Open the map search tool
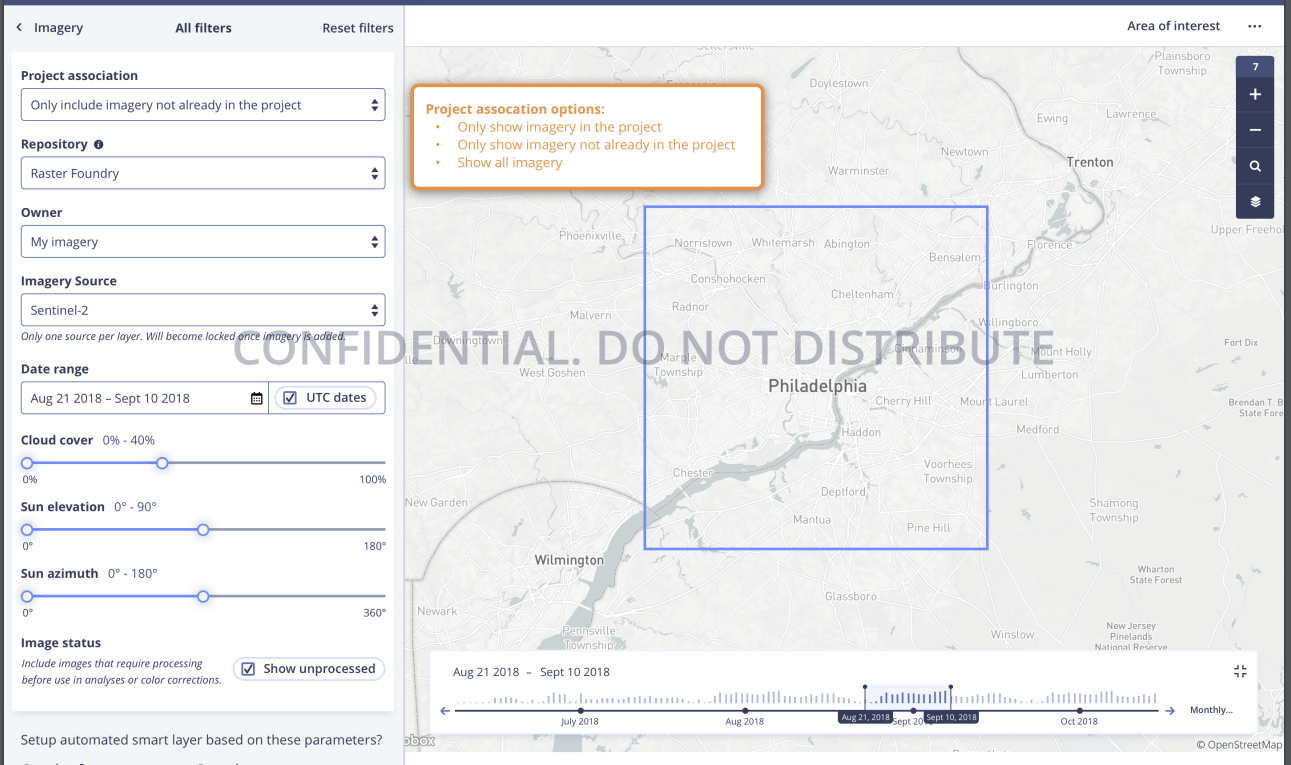The width and height of the screenshot is (1291, 765). (1255, 167)
